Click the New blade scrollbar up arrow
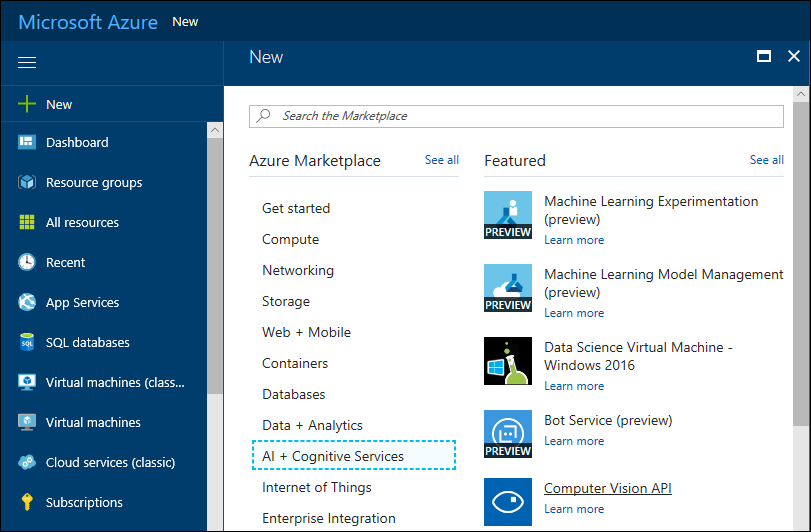Screen dimensions: 811x532 (x=801, y=94)
